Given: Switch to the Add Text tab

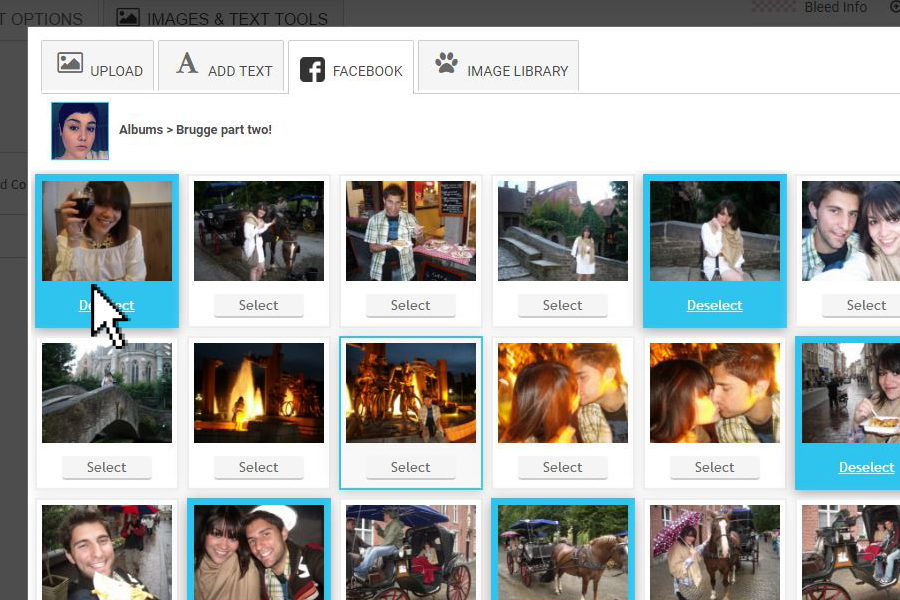Looking at the screenshot, I should point(221,65).
